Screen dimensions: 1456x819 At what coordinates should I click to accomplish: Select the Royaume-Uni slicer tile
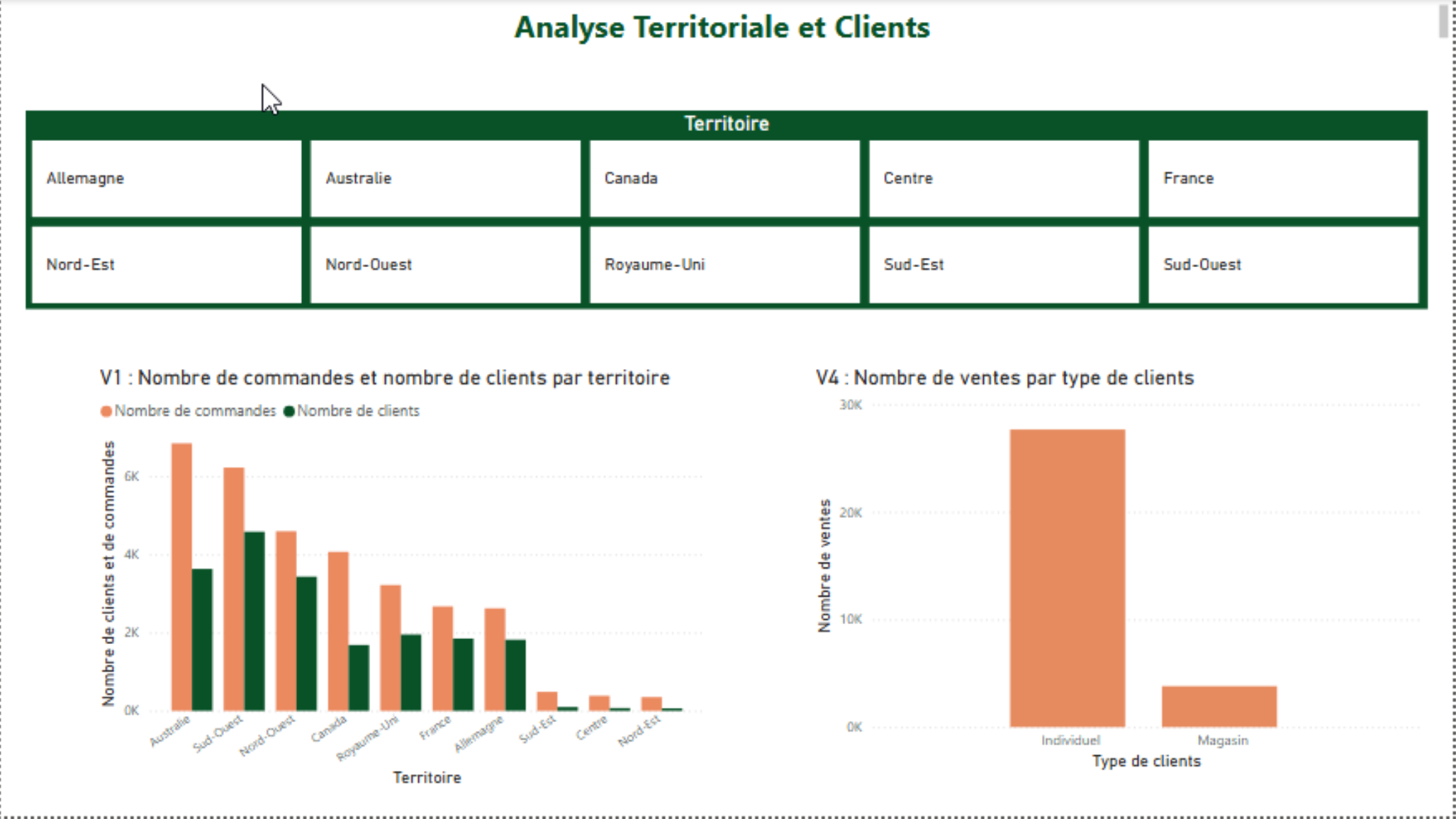click(723, 265)
